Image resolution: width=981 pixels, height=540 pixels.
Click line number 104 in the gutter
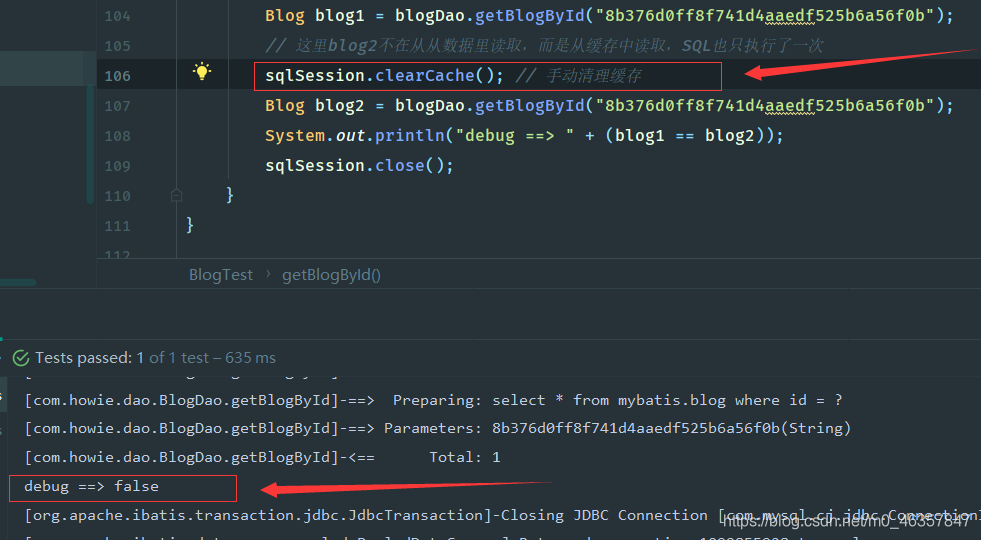118,16
